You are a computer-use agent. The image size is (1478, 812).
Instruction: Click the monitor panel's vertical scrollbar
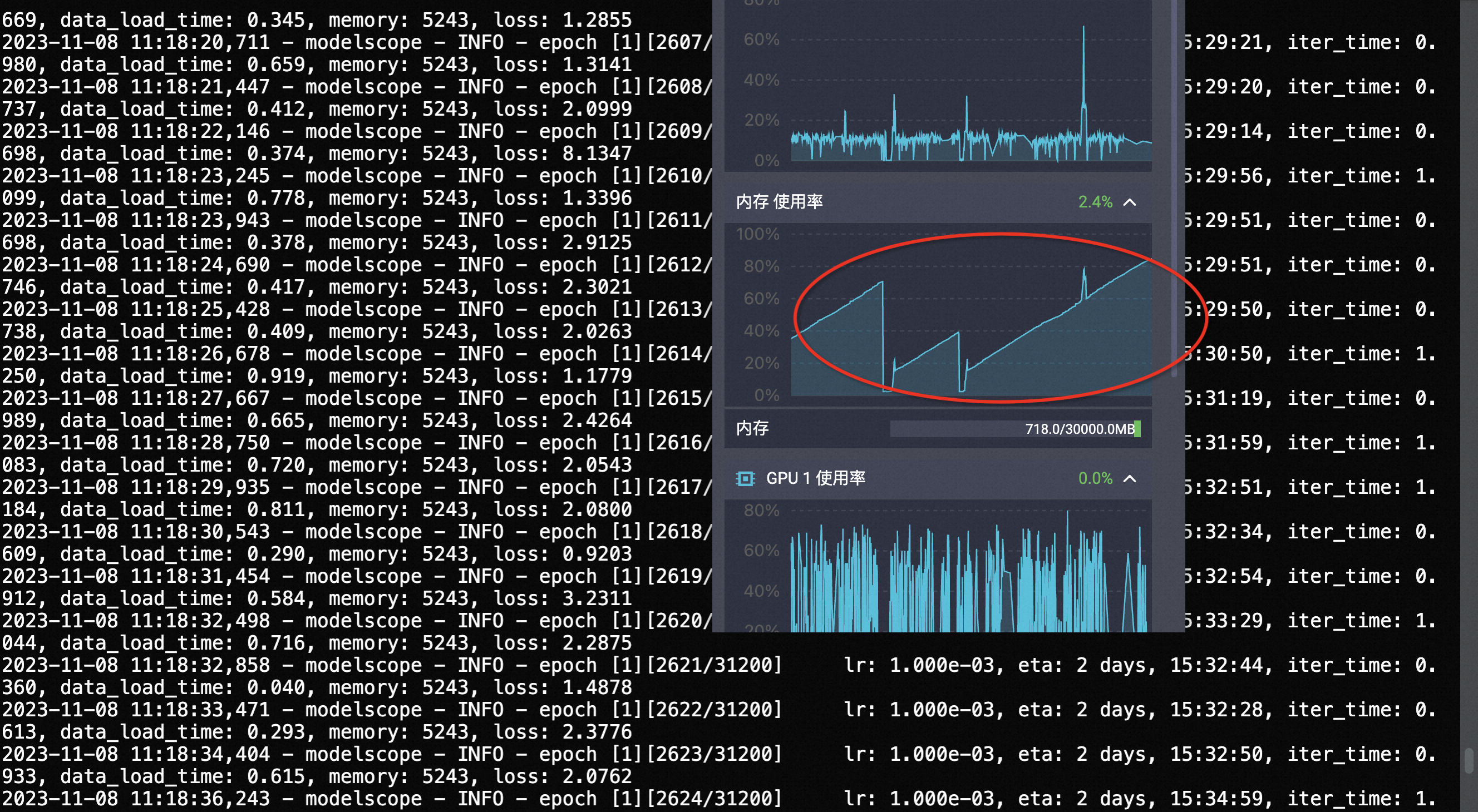click(x=1174, y=189)
